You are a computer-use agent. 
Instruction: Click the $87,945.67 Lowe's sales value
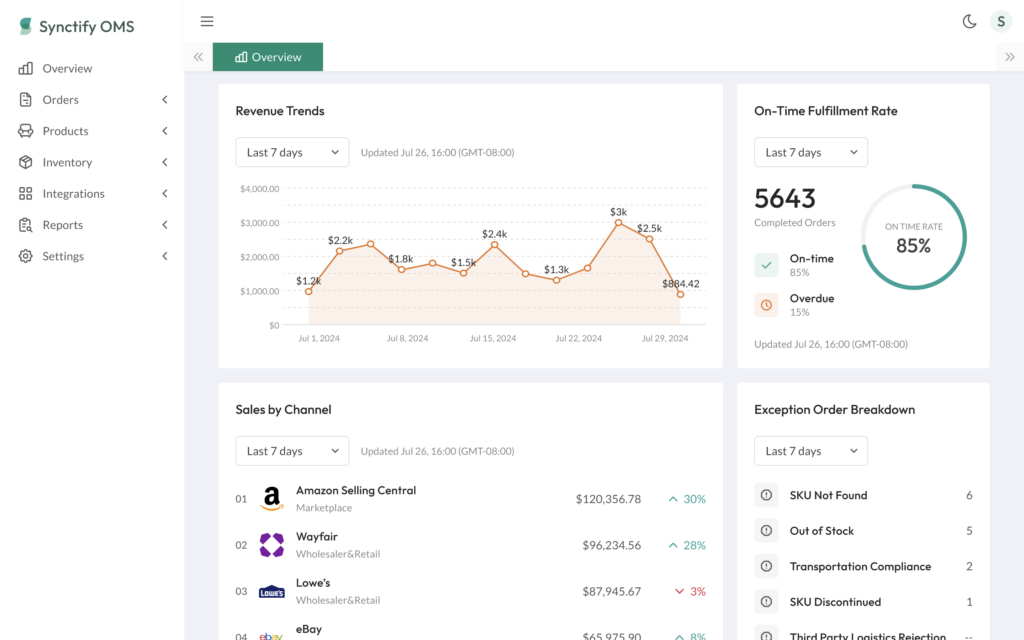611,591
